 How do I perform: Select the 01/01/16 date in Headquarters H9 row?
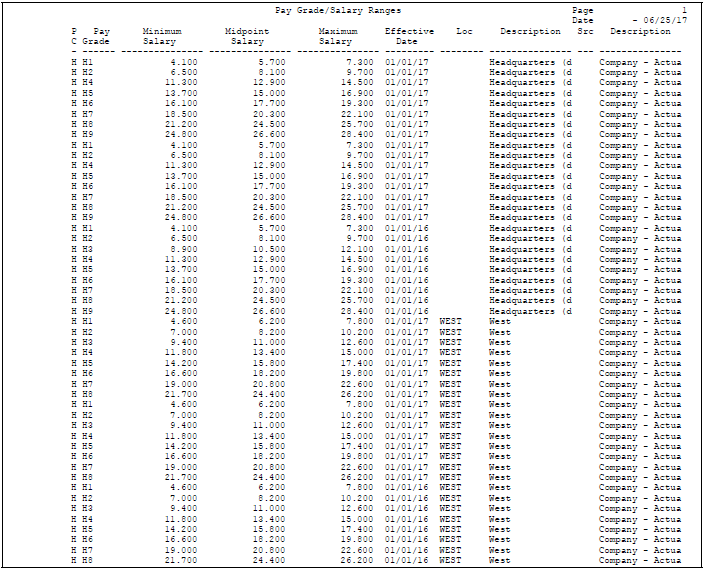tap(407, 311)
